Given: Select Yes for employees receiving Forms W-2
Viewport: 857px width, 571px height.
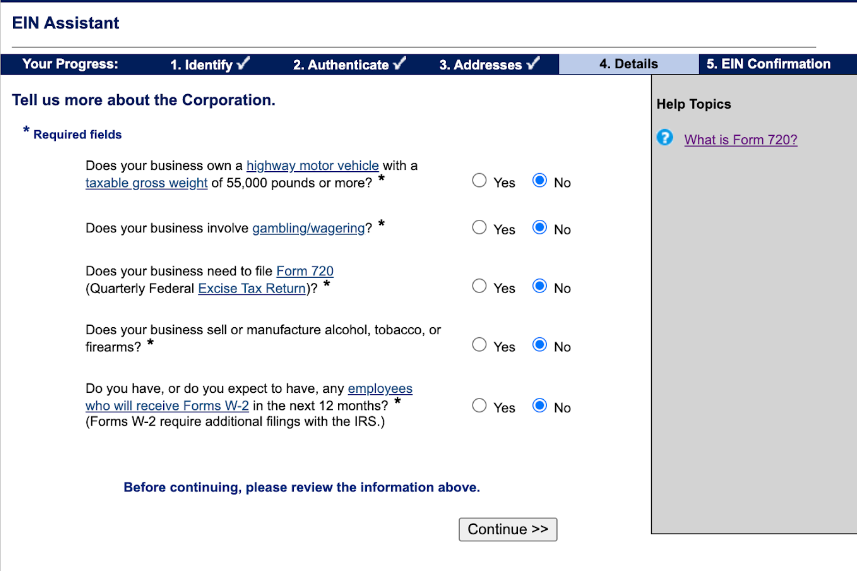Looking at the screenshot, I should point(480,406).
